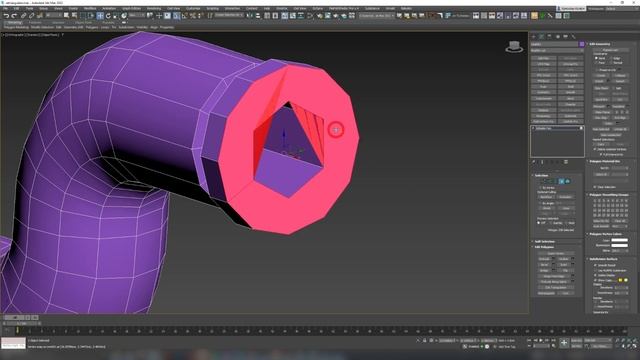Click the Align tool icon
Viewport: 640px width, 360px height.
[258, 16]
